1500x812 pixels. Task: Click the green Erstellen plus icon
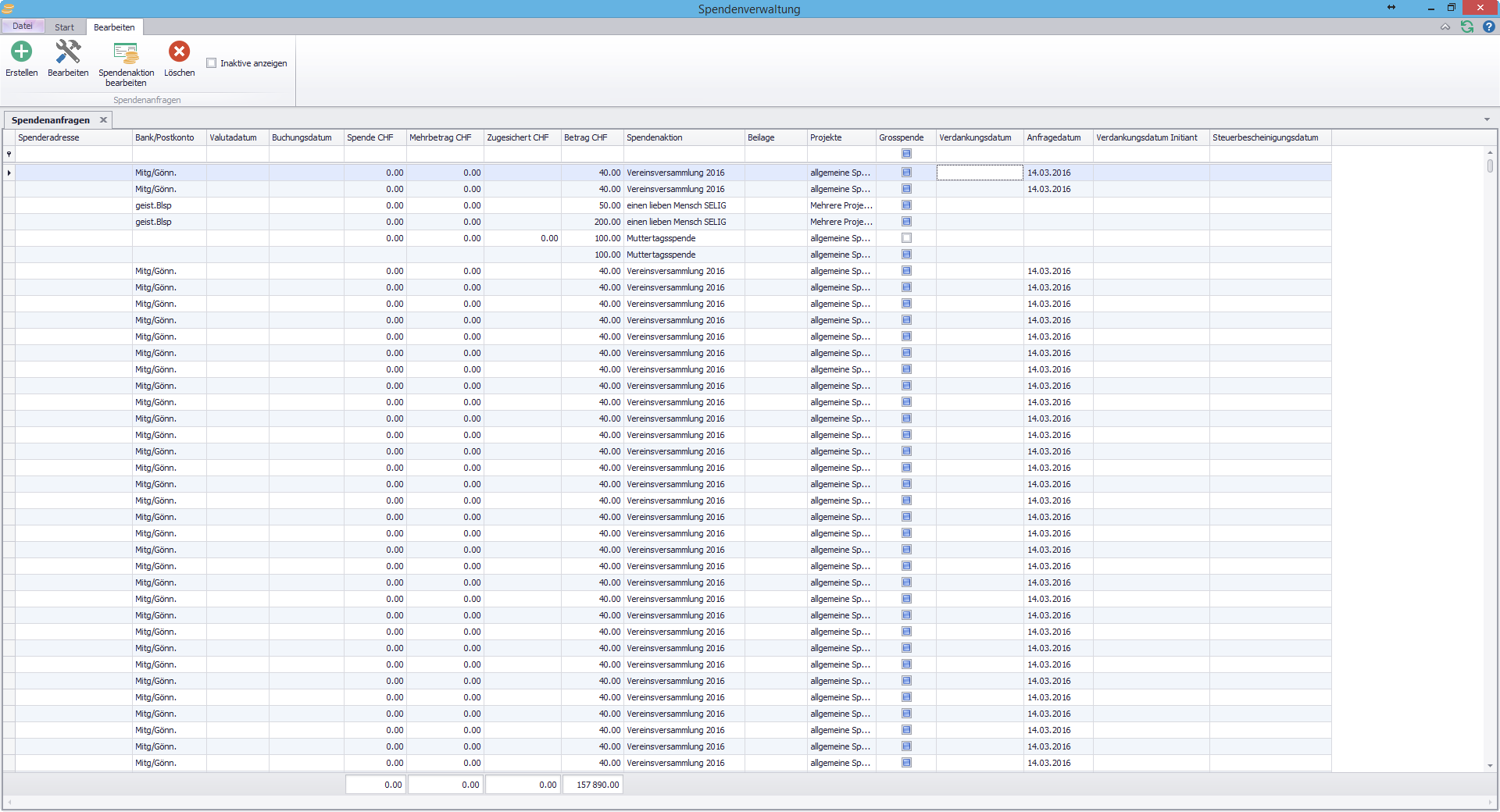tap(21, 52)
